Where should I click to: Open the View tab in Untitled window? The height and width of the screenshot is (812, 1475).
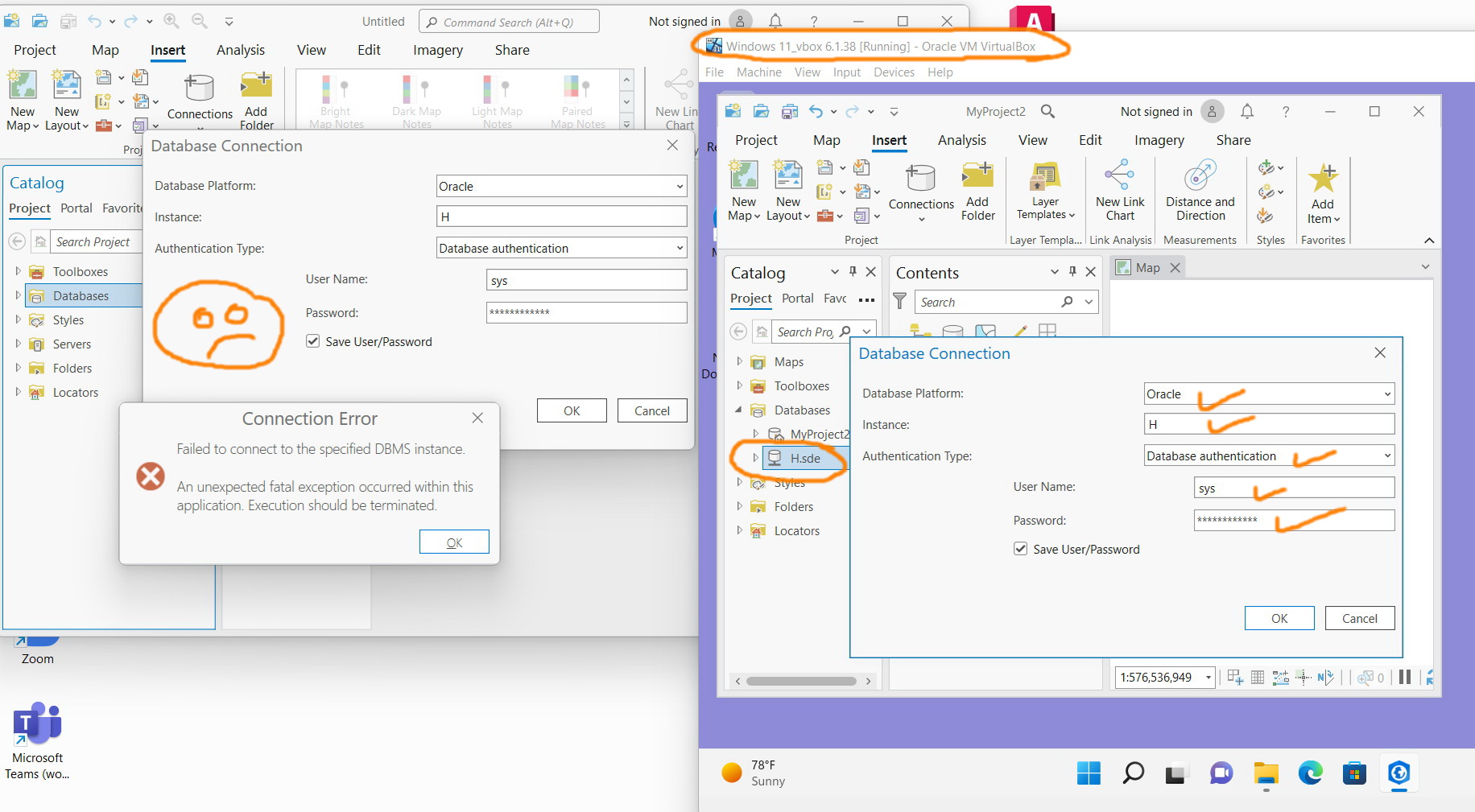click(311, 50)
